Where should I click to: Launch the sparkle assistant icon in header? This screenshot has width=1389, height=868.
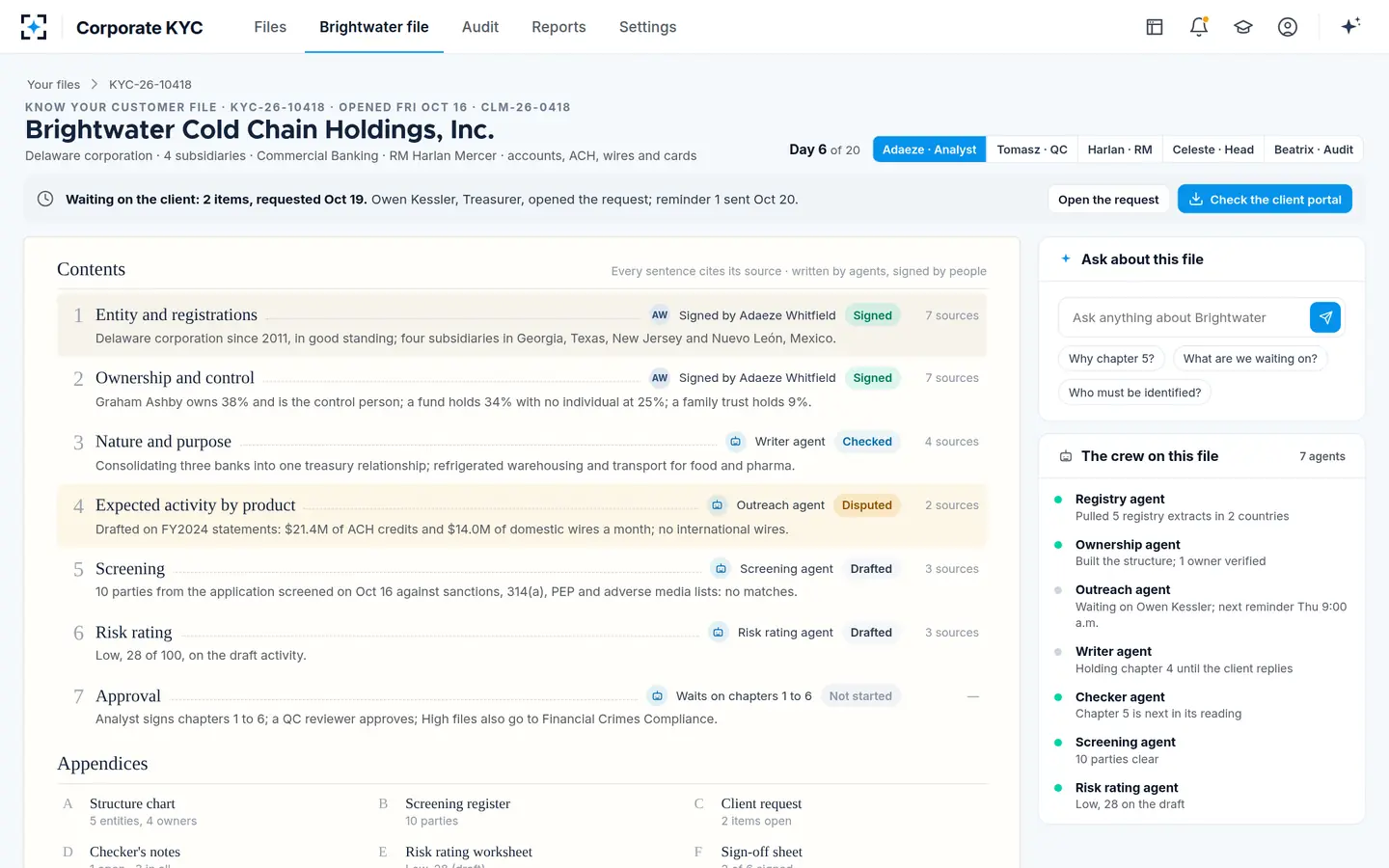pos(1350,26)
